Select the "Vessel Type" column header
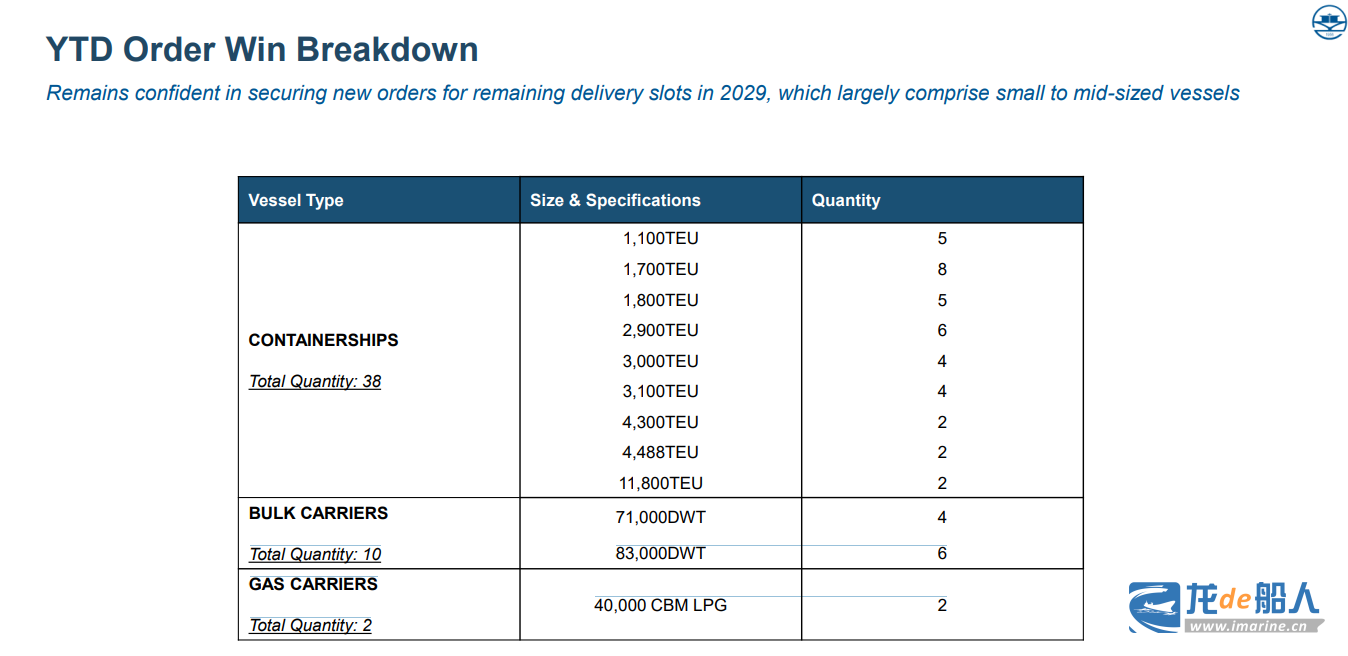 coord(296,200)
